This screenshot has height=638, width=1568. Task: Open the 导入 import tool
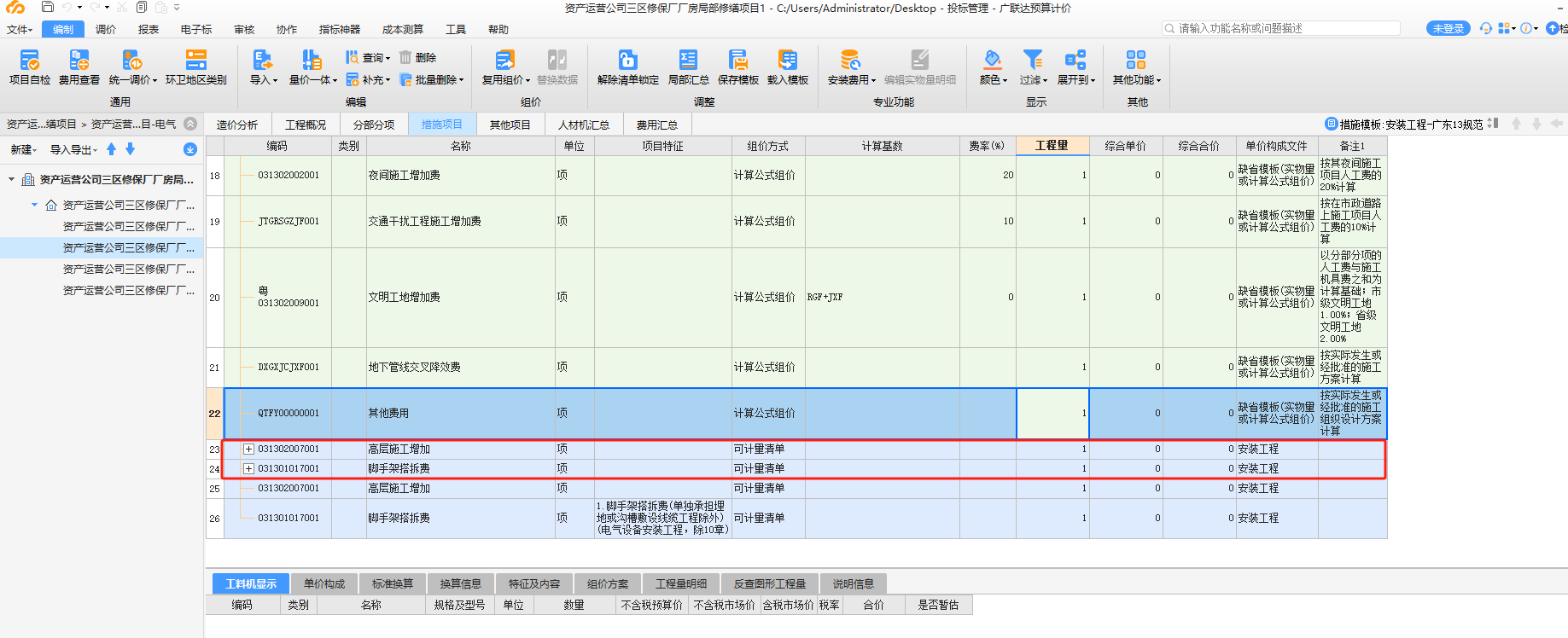click(x=263, y=67)
